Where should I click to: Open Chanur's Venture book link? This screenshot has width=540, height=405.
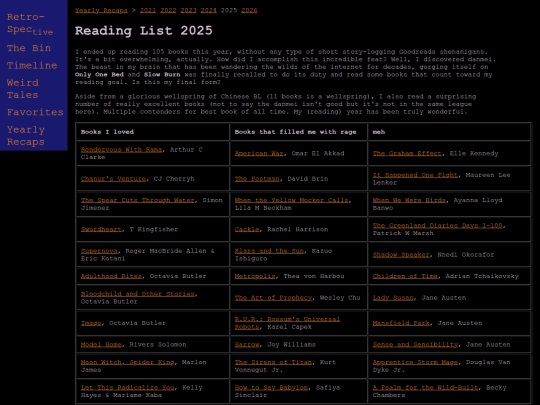click(x=113, y=179)
